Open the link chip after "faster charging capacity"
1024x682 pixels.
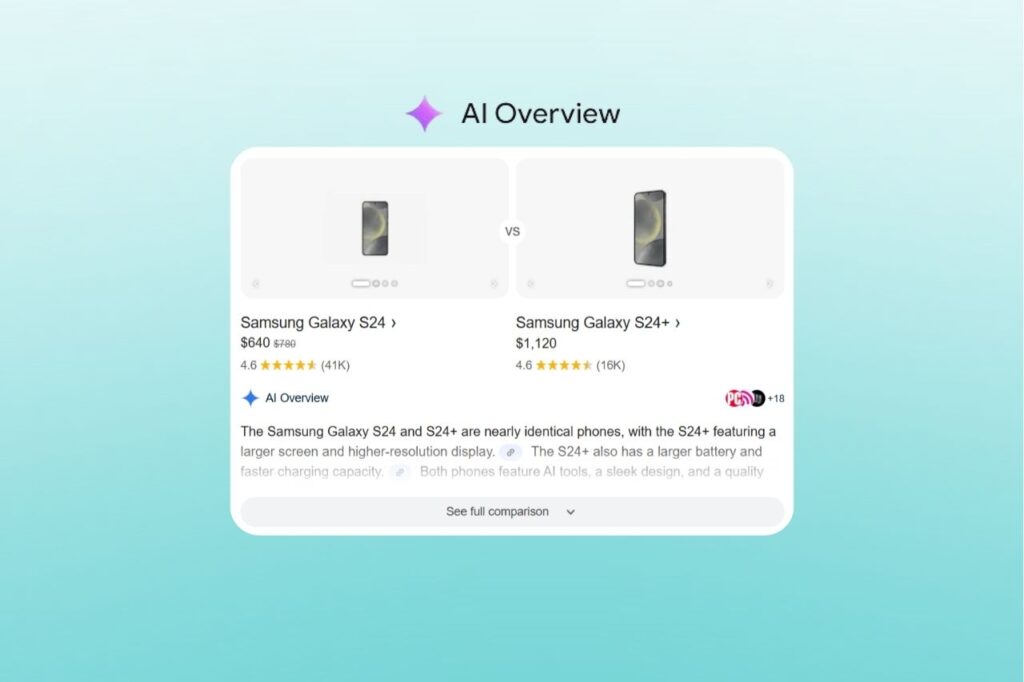400,472
